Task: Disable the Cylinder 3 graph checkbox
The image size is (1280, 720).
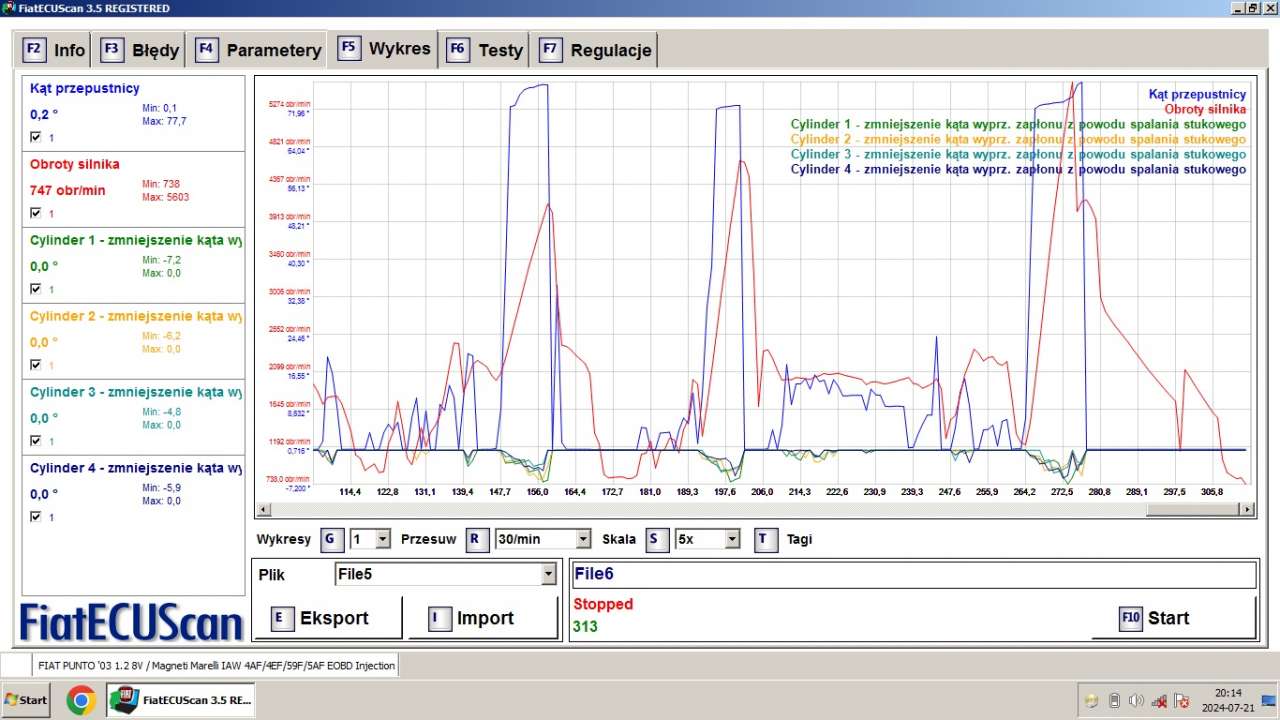Action: tap(36, 441)
